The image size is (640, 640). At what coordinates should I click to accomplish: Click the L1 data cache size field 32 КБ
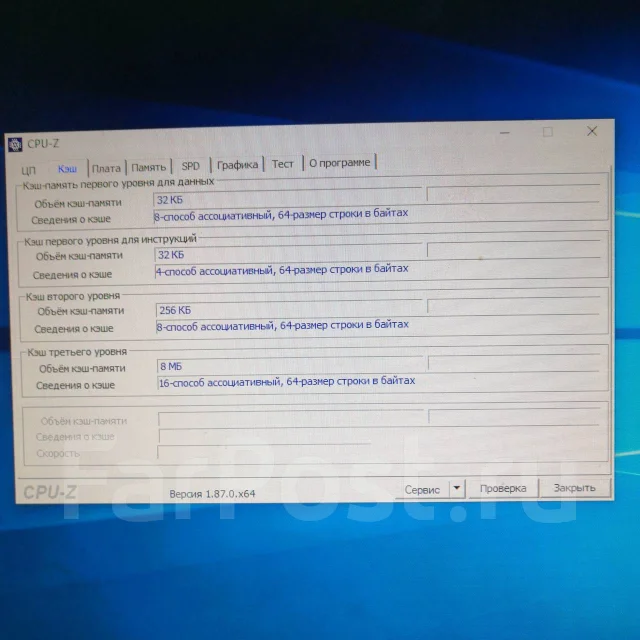pyautogui.click(x=287, y=198)
